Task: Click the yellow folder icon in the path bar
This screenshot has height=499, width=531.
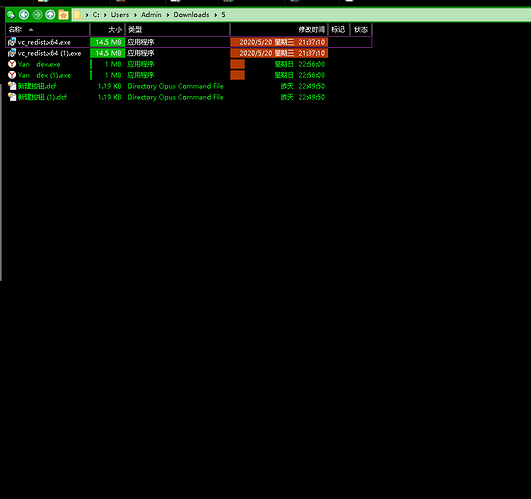Action: (x=77, y=15)
